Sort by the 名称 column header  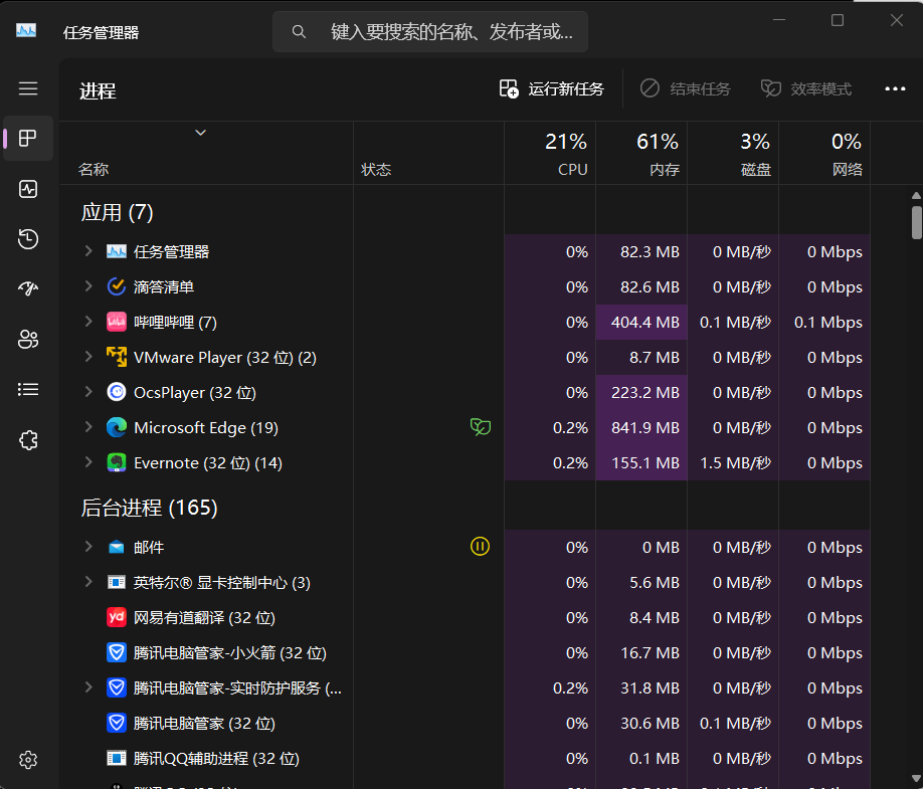point(206,153)
